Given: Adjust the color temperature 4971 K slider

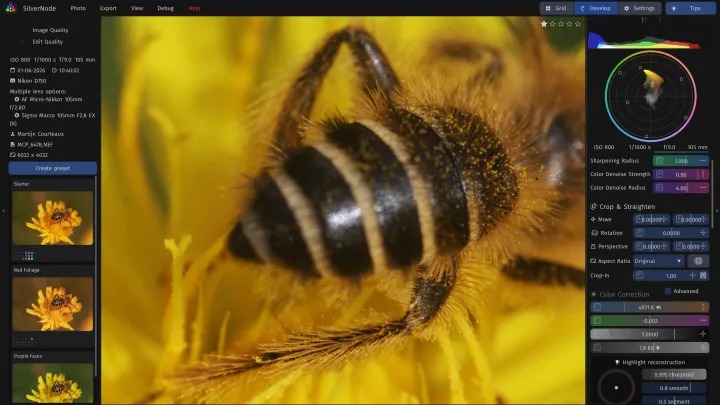Looking at the screenshot, I should click(649, 307).
